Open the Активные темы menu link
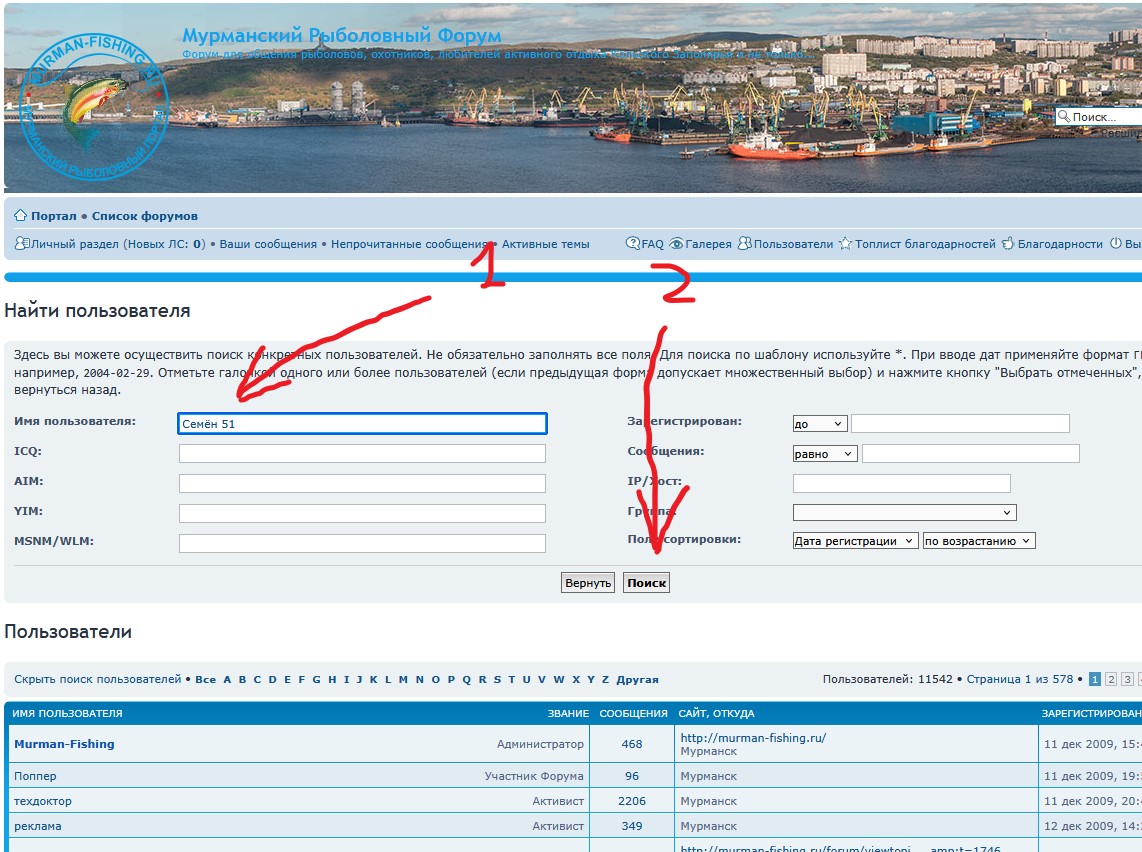Image resolution: width=1142 pixels, height=852 pixels. click(x=545, y=244)
